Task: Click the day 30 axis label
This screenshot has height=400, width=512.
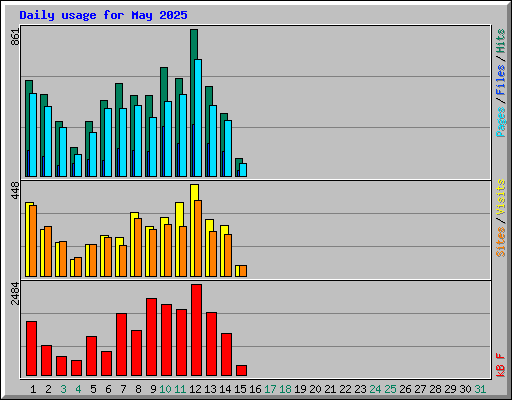Action: coord(465,389)
